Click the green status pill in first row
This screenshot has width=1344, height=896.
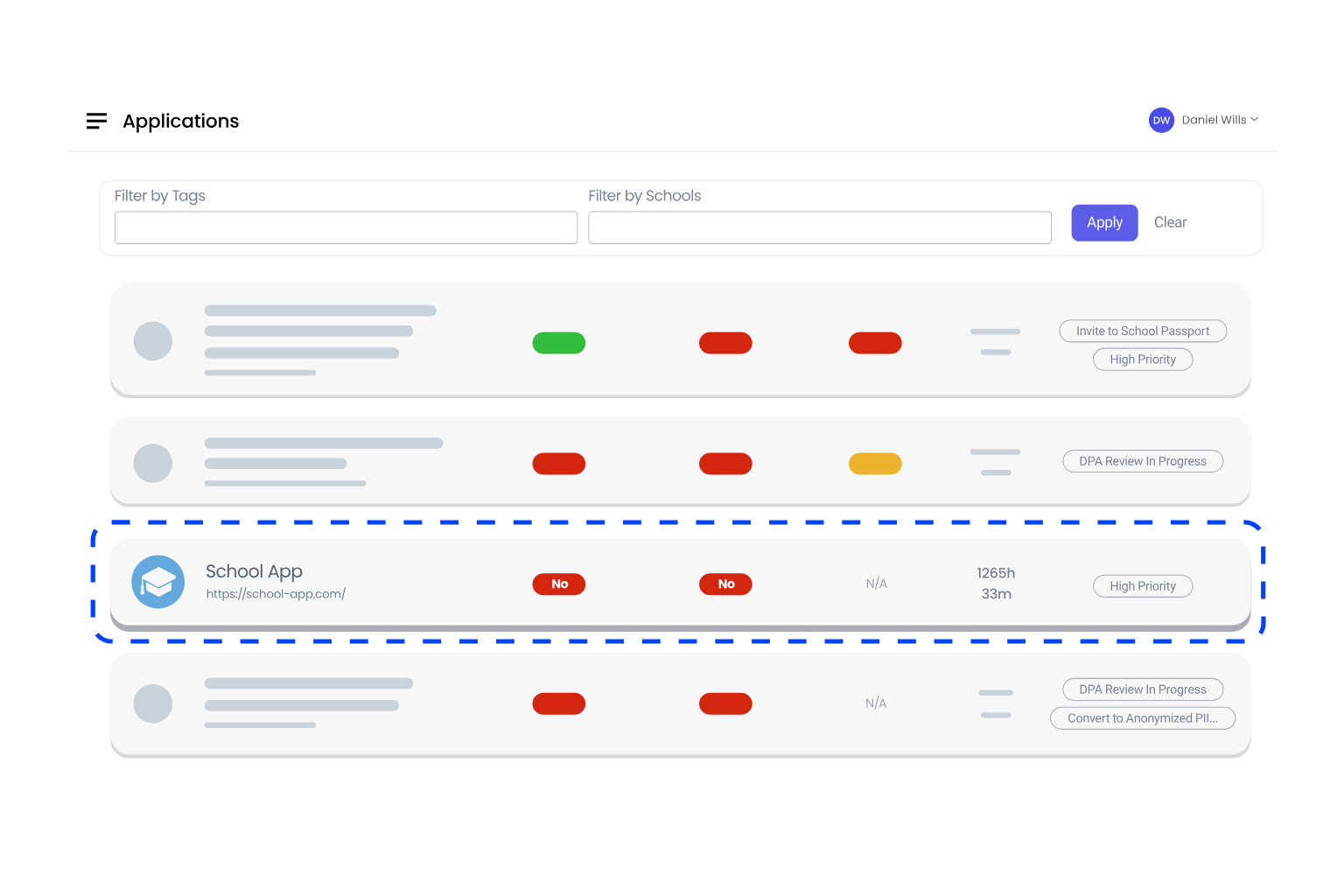click(558, 343)
